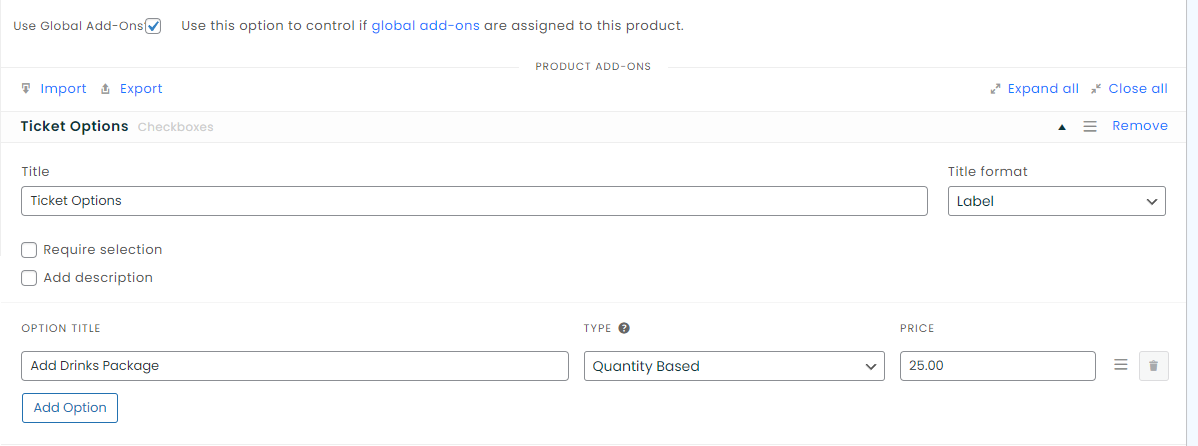Open the Title format dropdown
1198x446 pixels.
point(1056,201)
